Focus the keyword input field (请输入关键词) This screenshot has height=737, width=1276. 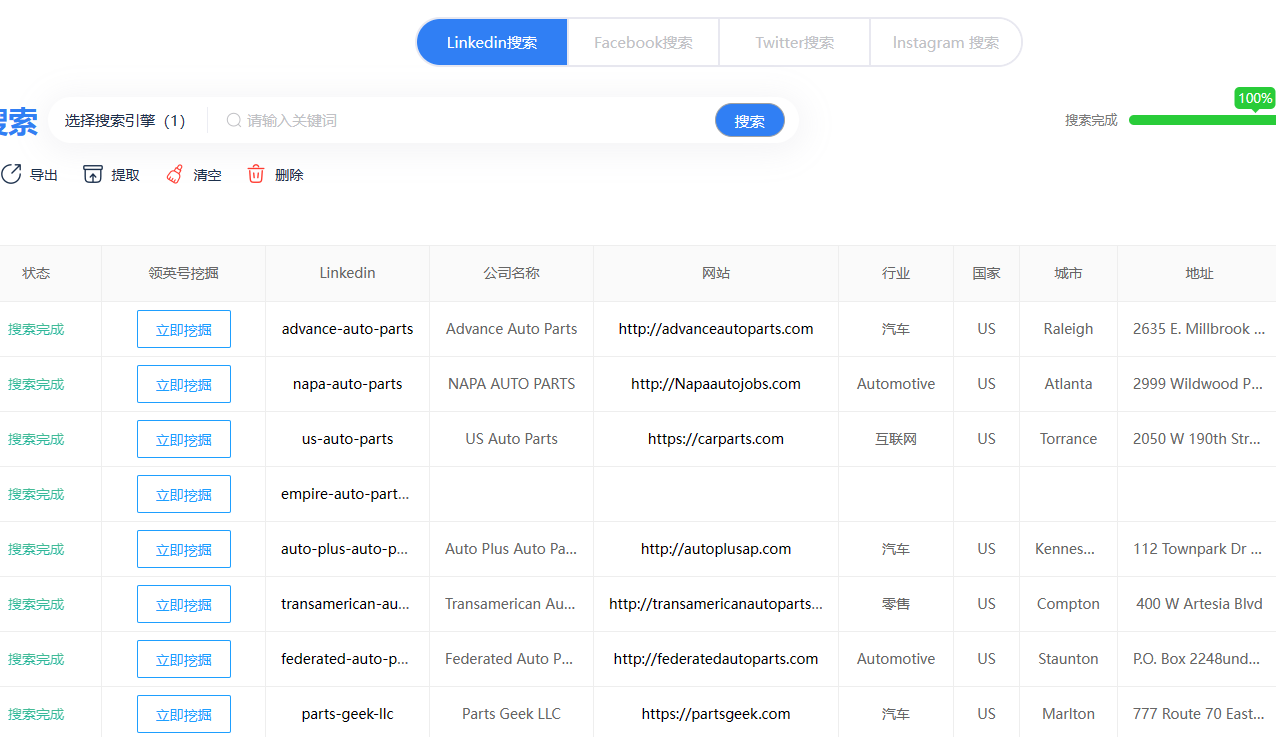click(470, 120)
